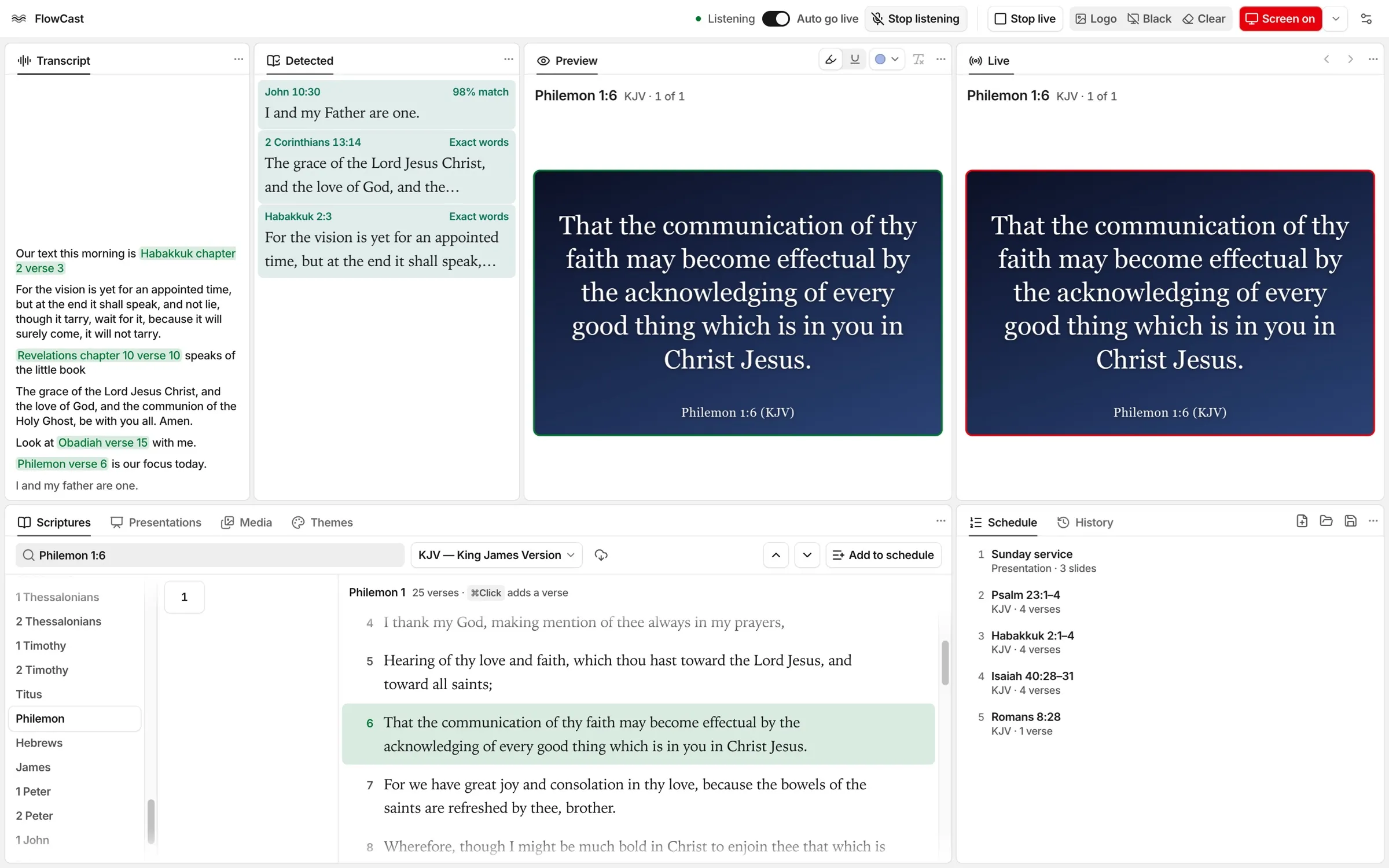Screen dimensions: 1389x868
Task: Open Schedule panel more options
Action: pos(1373,521)
